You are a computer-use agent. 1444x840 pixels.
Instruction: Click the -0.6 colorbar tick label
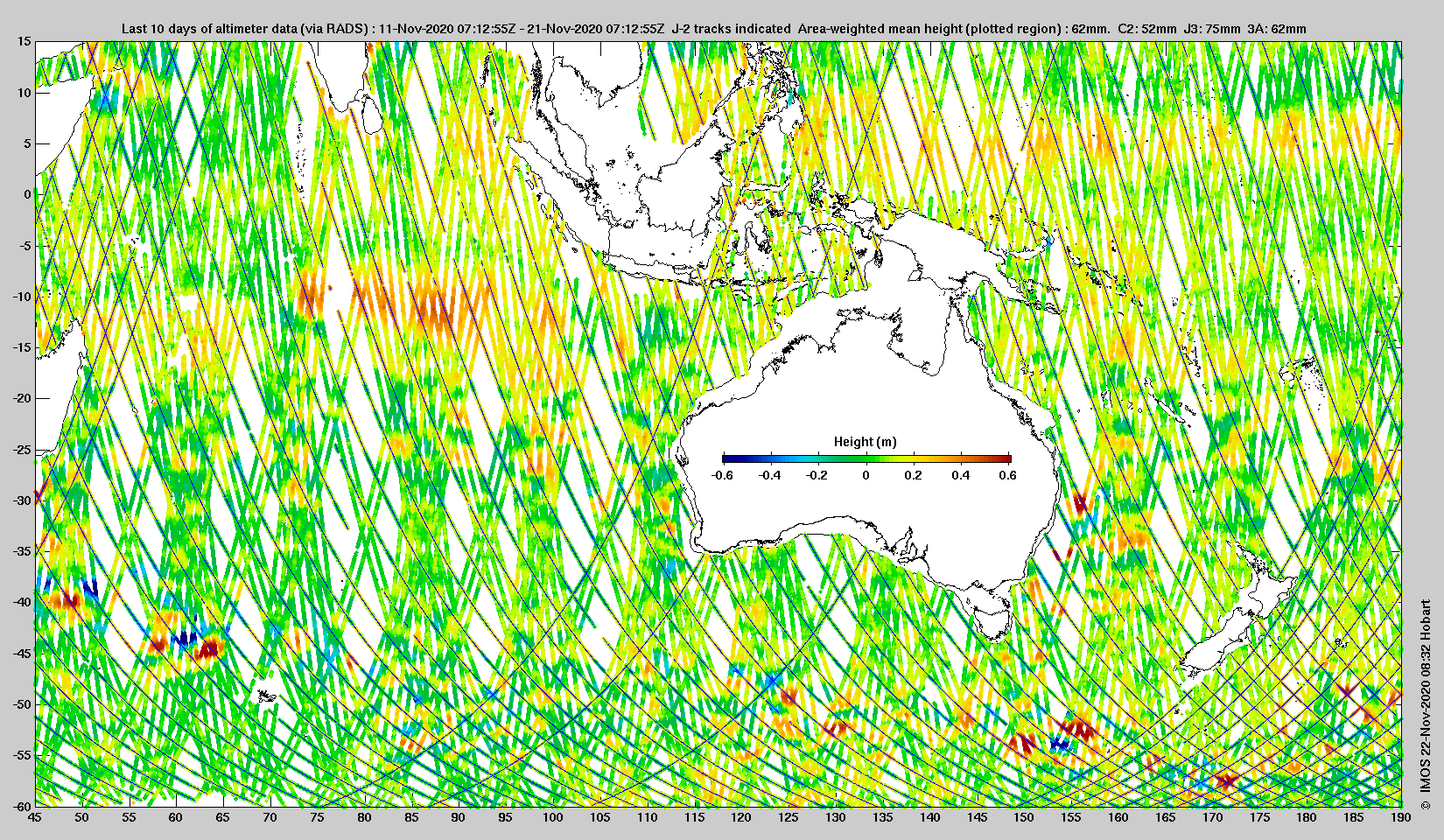pos(722,476)
